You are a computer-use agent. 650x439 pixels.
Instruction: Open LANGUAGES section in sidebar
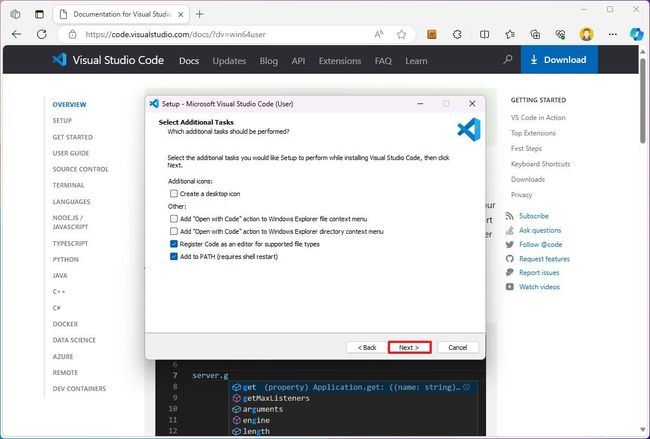(71, 202)
